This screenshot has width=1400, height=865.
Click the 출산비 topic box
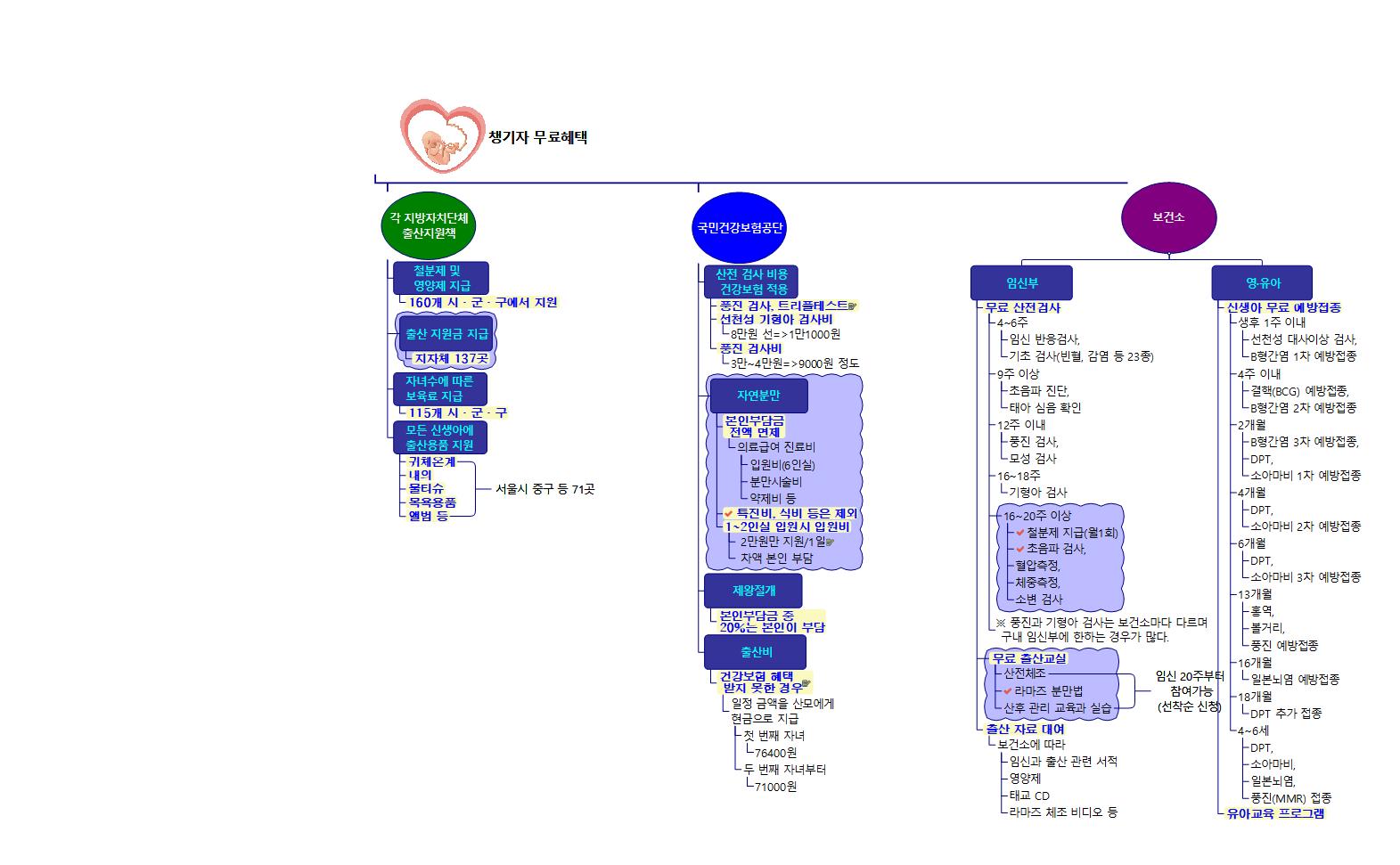click(756, 652)
